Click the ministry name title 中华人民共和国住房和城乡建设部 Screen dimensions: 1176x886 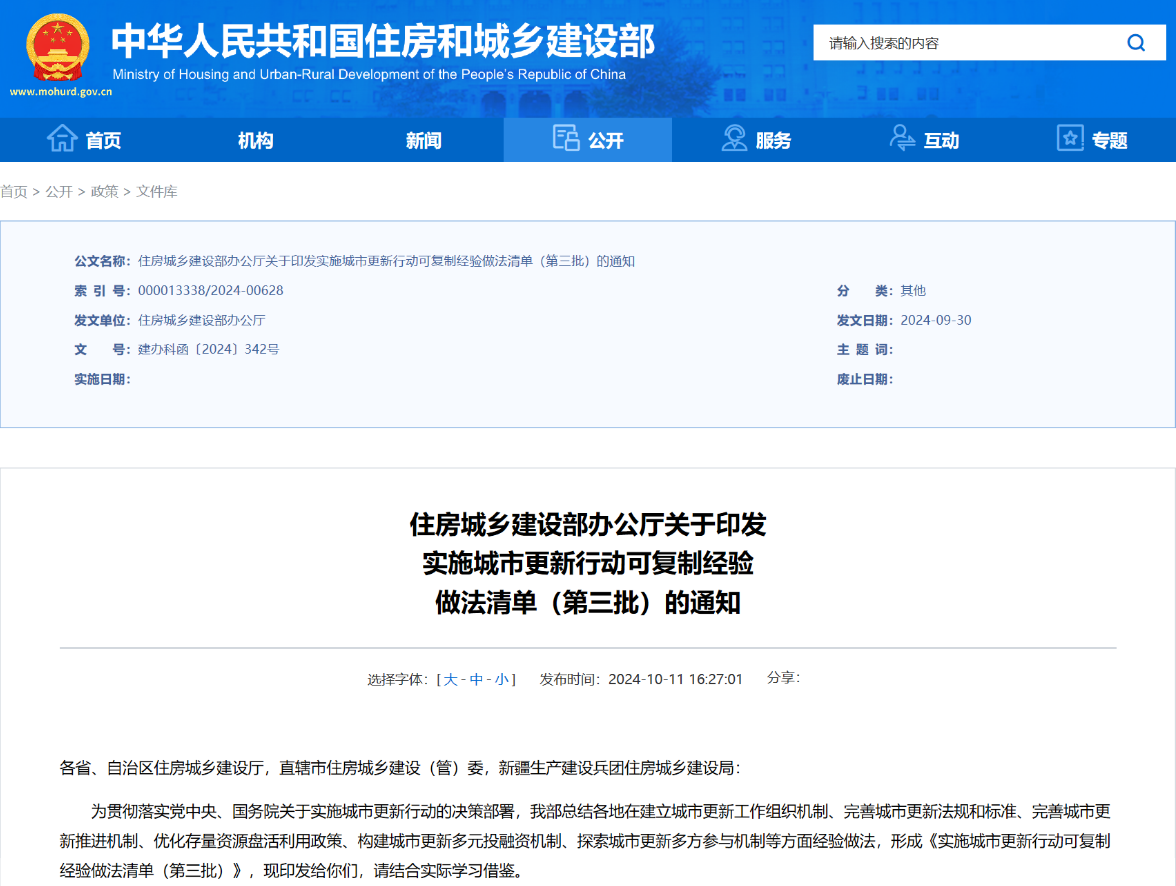[383, 41]
